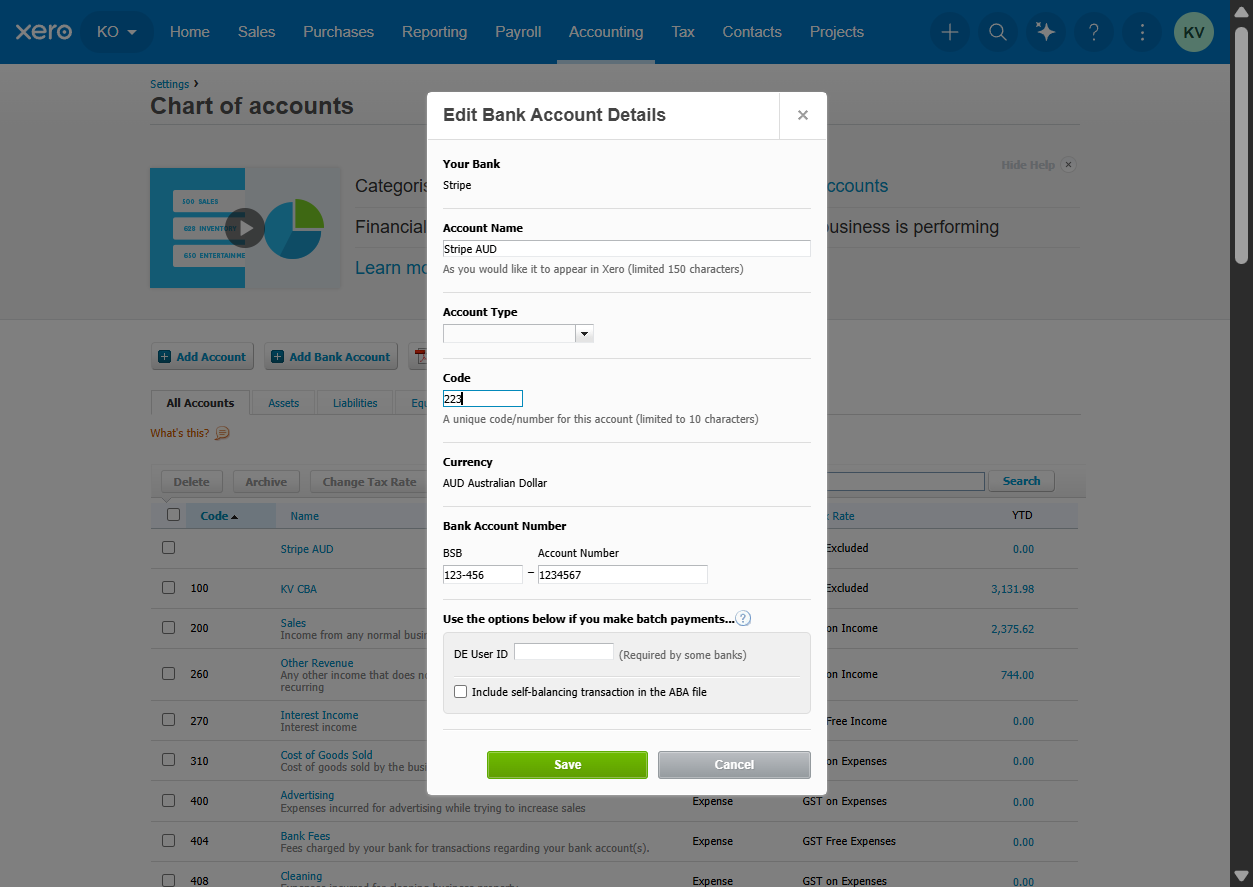Click in the BSB field
Viewport: 1253px width, 887px height.
click(483, 574)
